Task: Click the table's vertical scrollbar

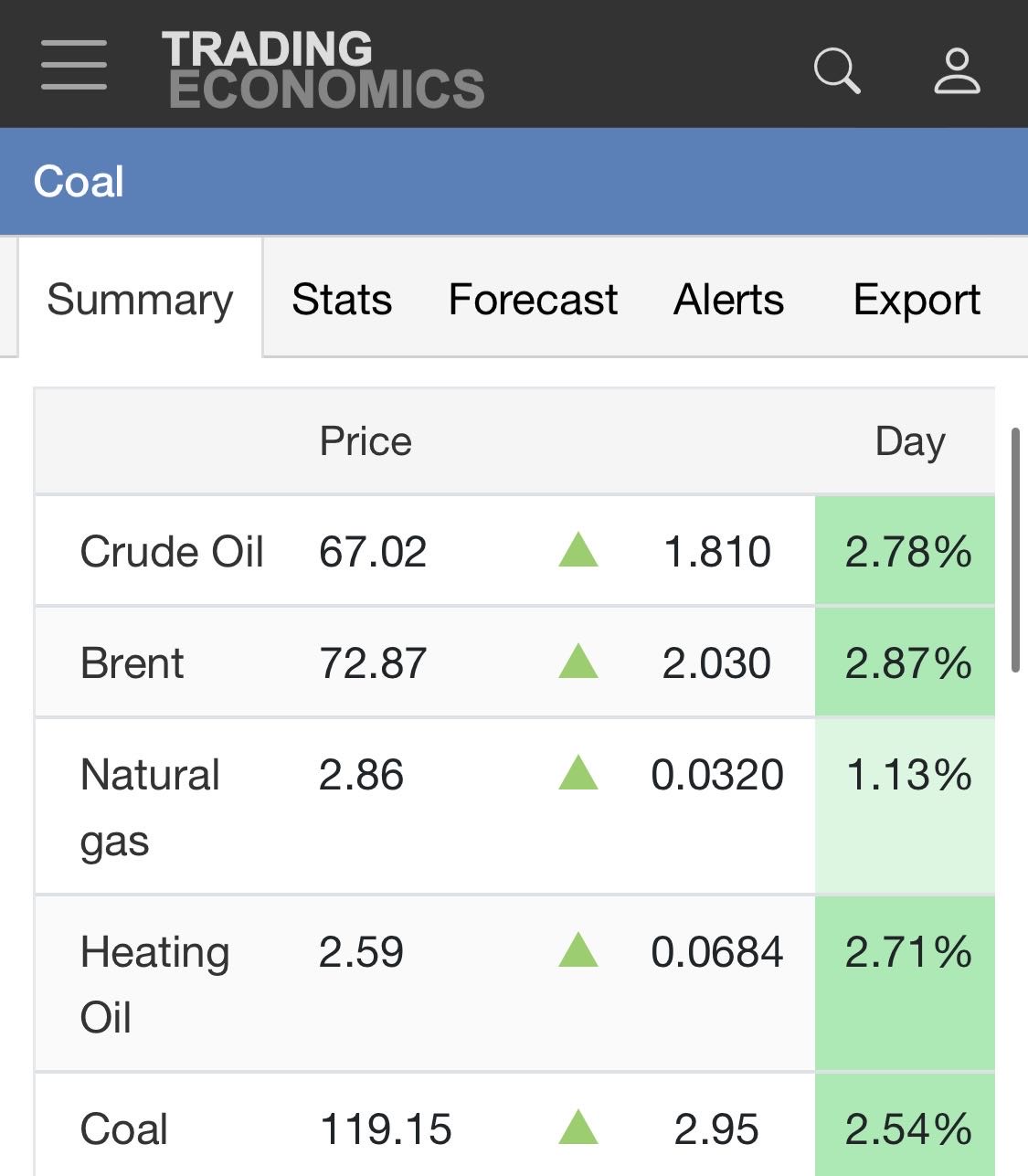Action: [1015, 550]
